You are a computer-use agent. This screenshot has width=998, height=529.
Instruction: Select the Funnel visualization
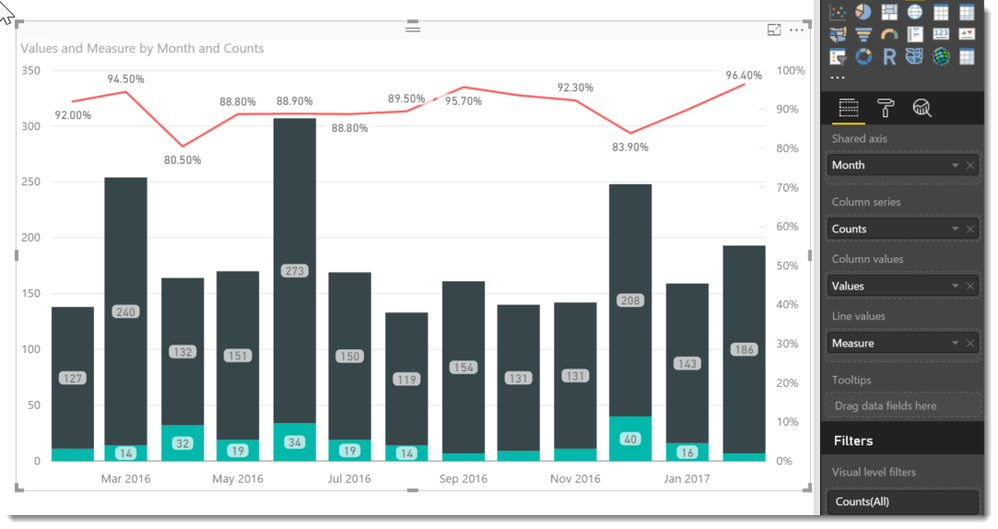[863, 34]
